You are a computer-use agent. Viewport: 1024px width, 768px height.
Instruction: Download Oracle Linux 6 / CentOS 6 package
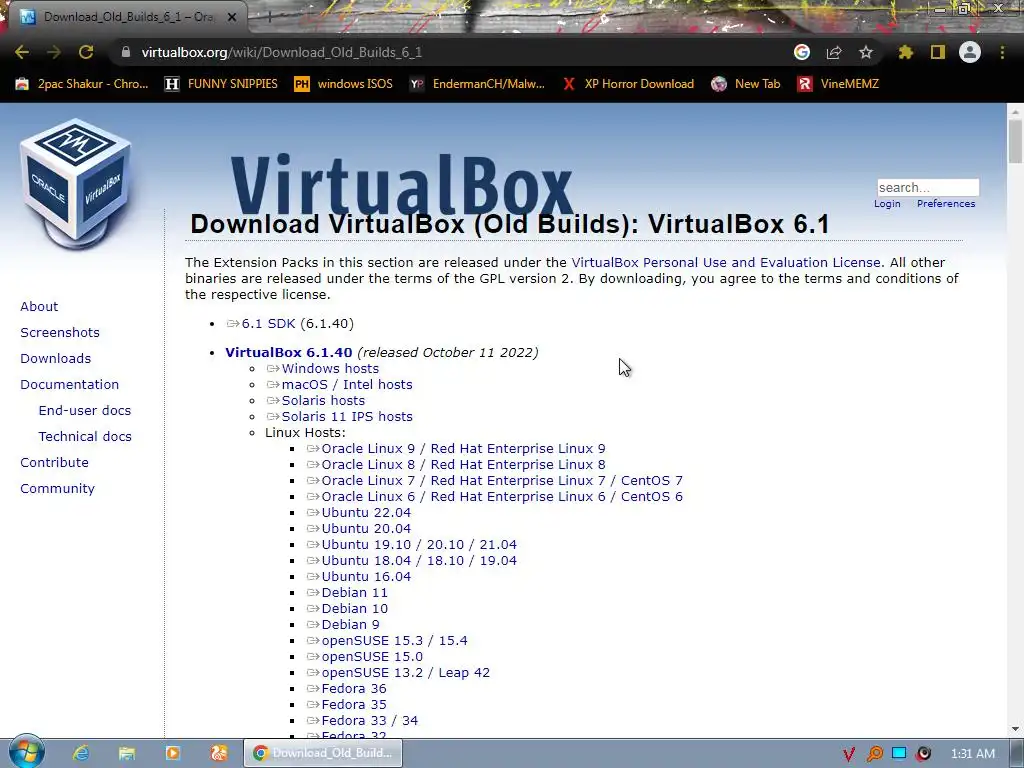coord(502,497)
